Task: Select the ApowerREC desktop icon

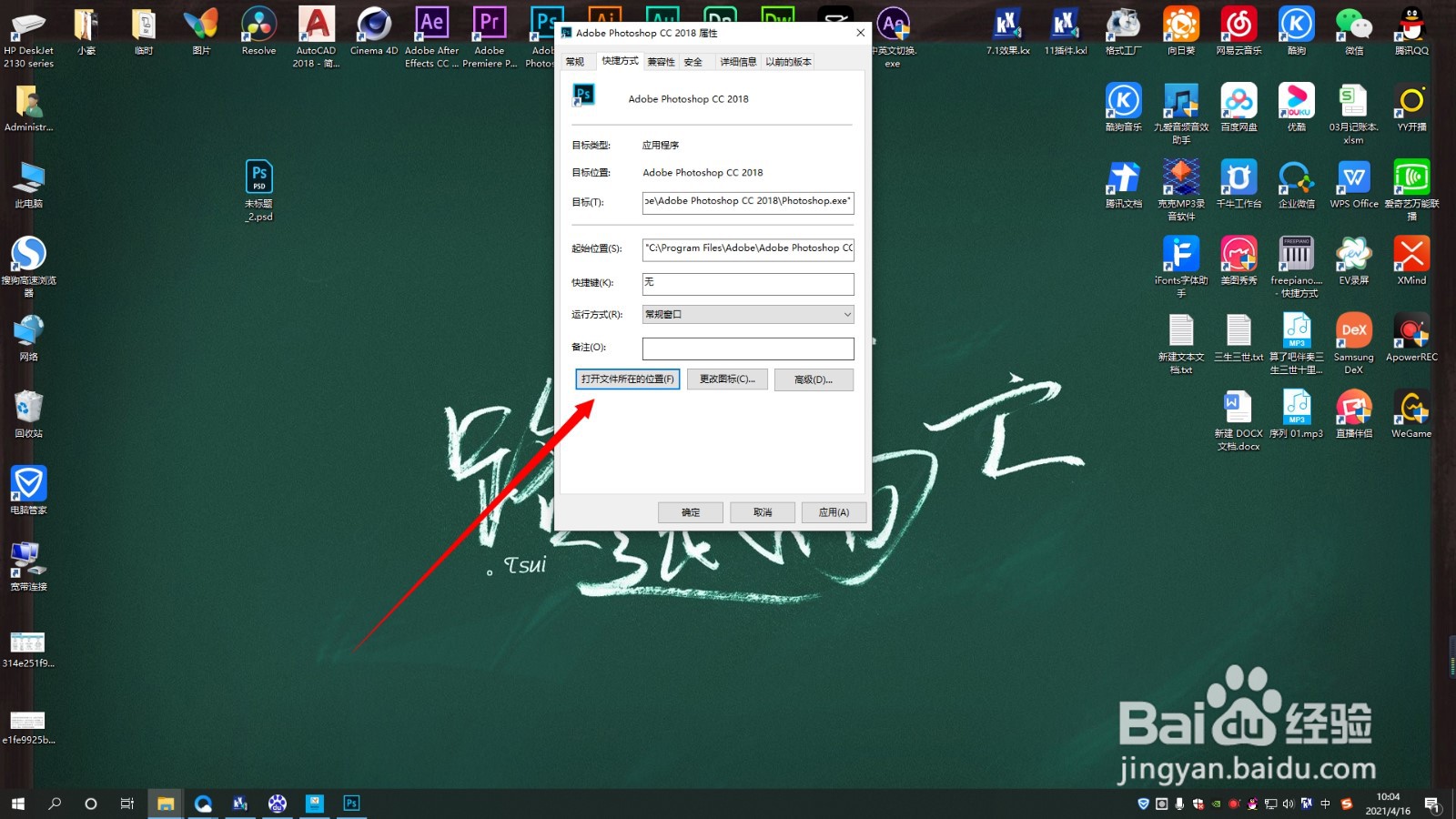Action: [x=1411, y=339]
